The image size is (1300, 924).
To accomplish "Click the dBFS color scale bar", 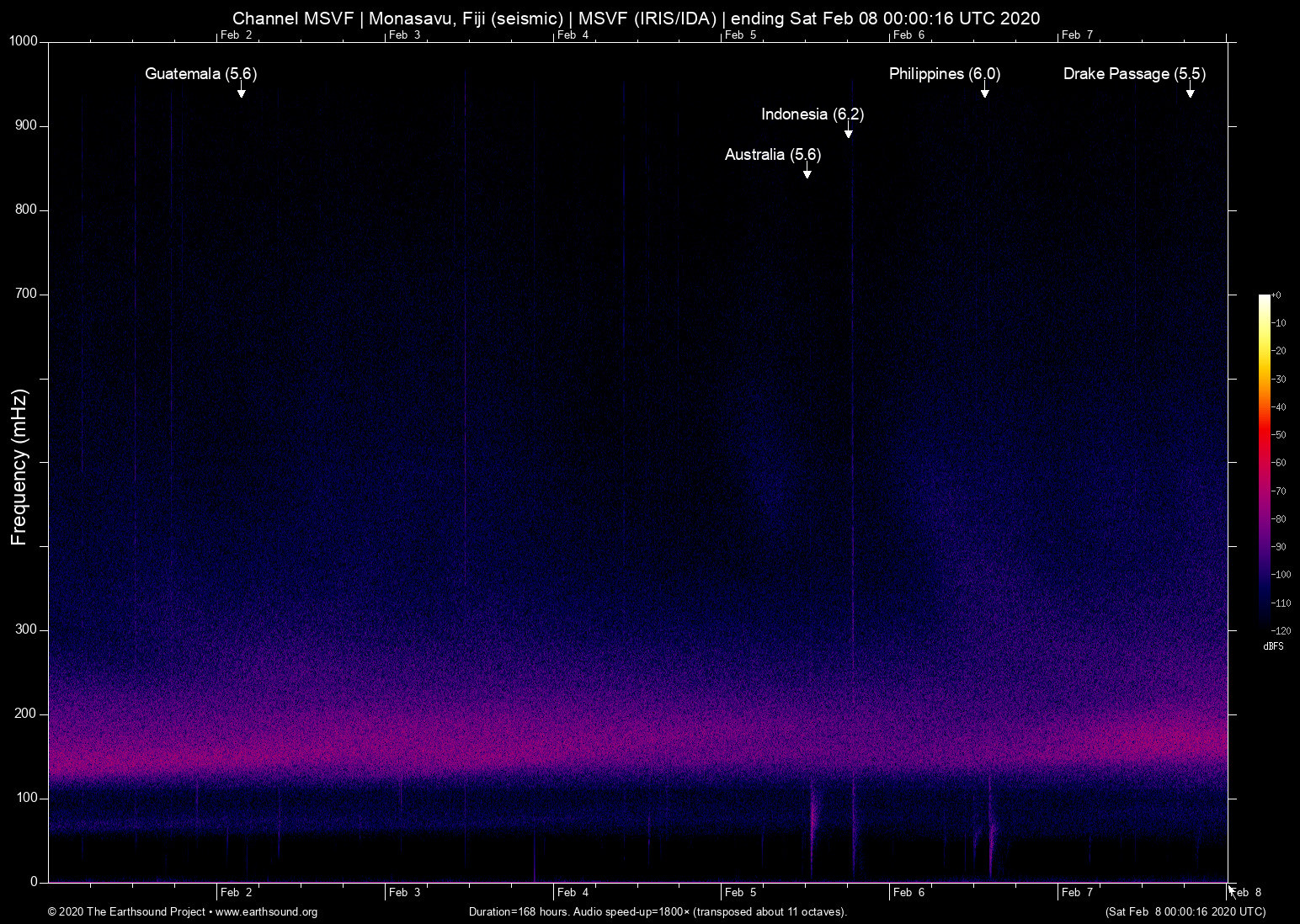I will pyautogui.click(x=1264, y=461).
